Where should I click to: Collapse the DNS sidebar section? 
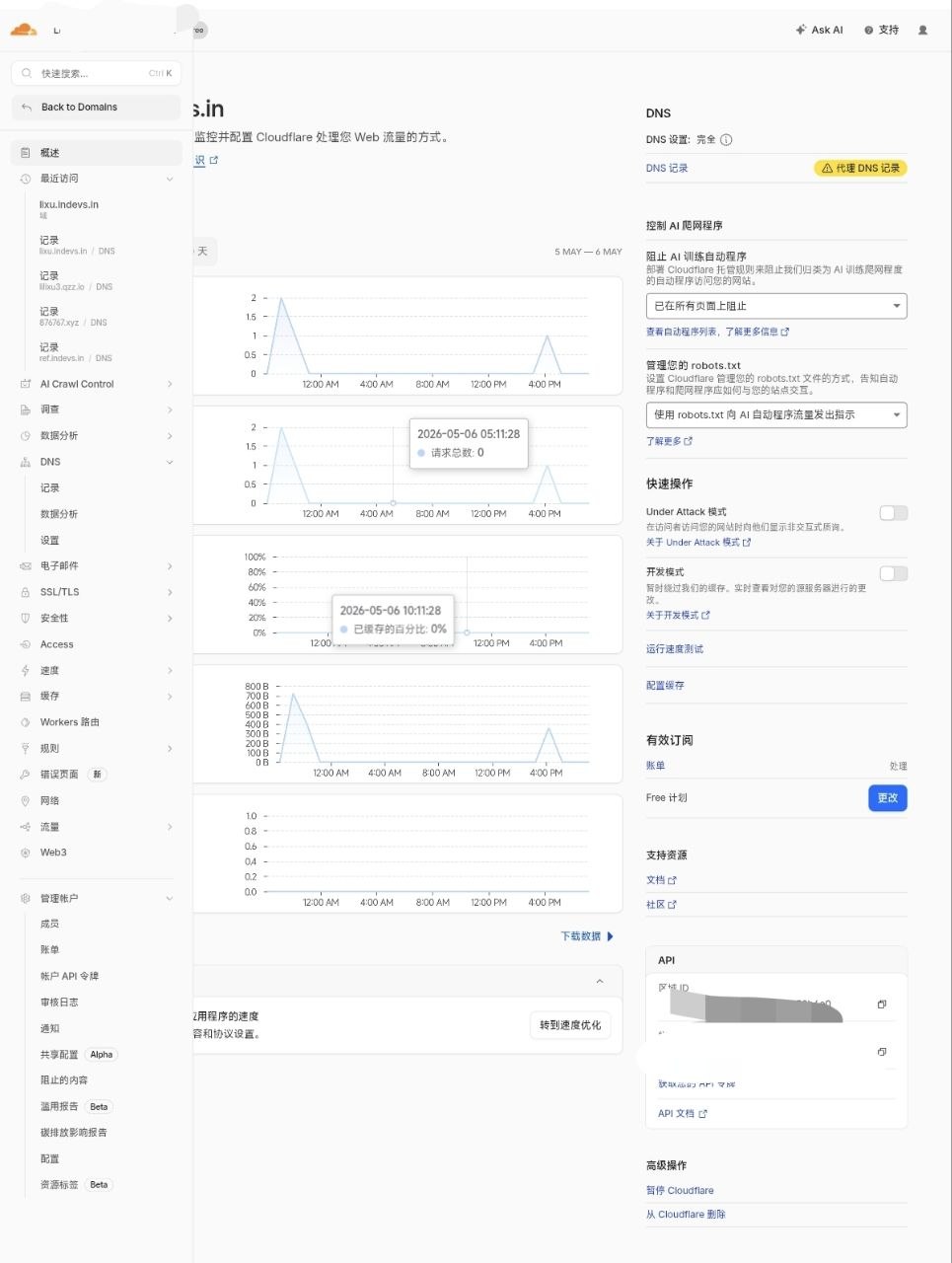170,462
